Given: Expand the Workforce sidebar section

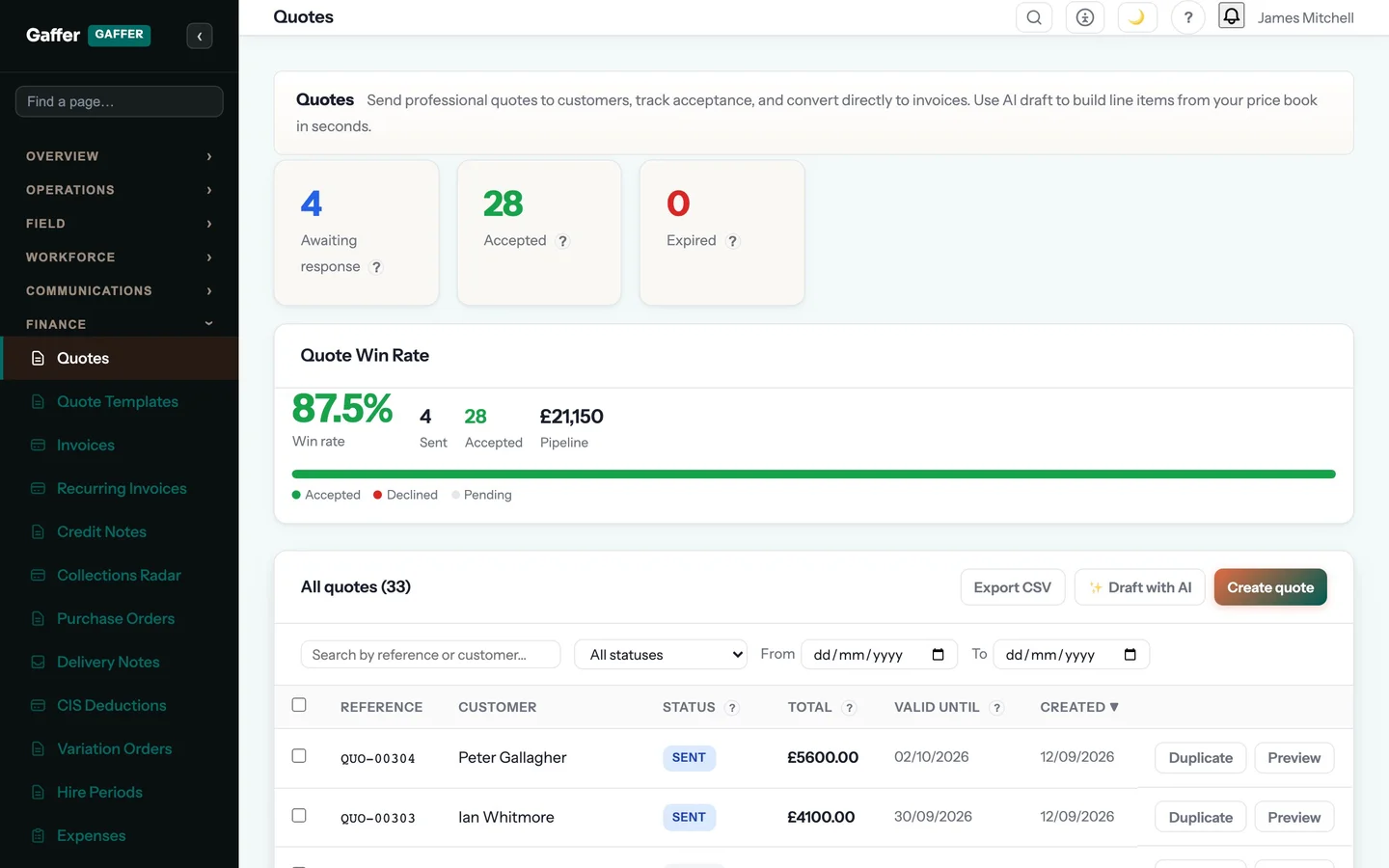Looking at the screenshot, I should pyautogui.click(x=120, y=258).
